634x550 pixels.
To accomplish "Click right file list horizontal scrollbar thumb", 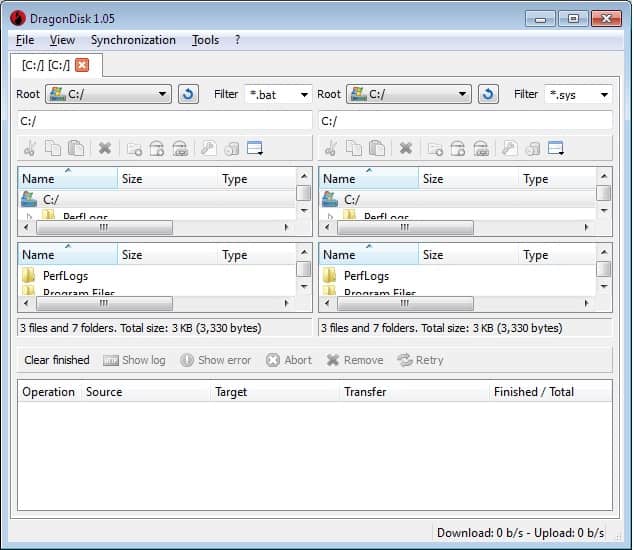I will pos(405,303).
